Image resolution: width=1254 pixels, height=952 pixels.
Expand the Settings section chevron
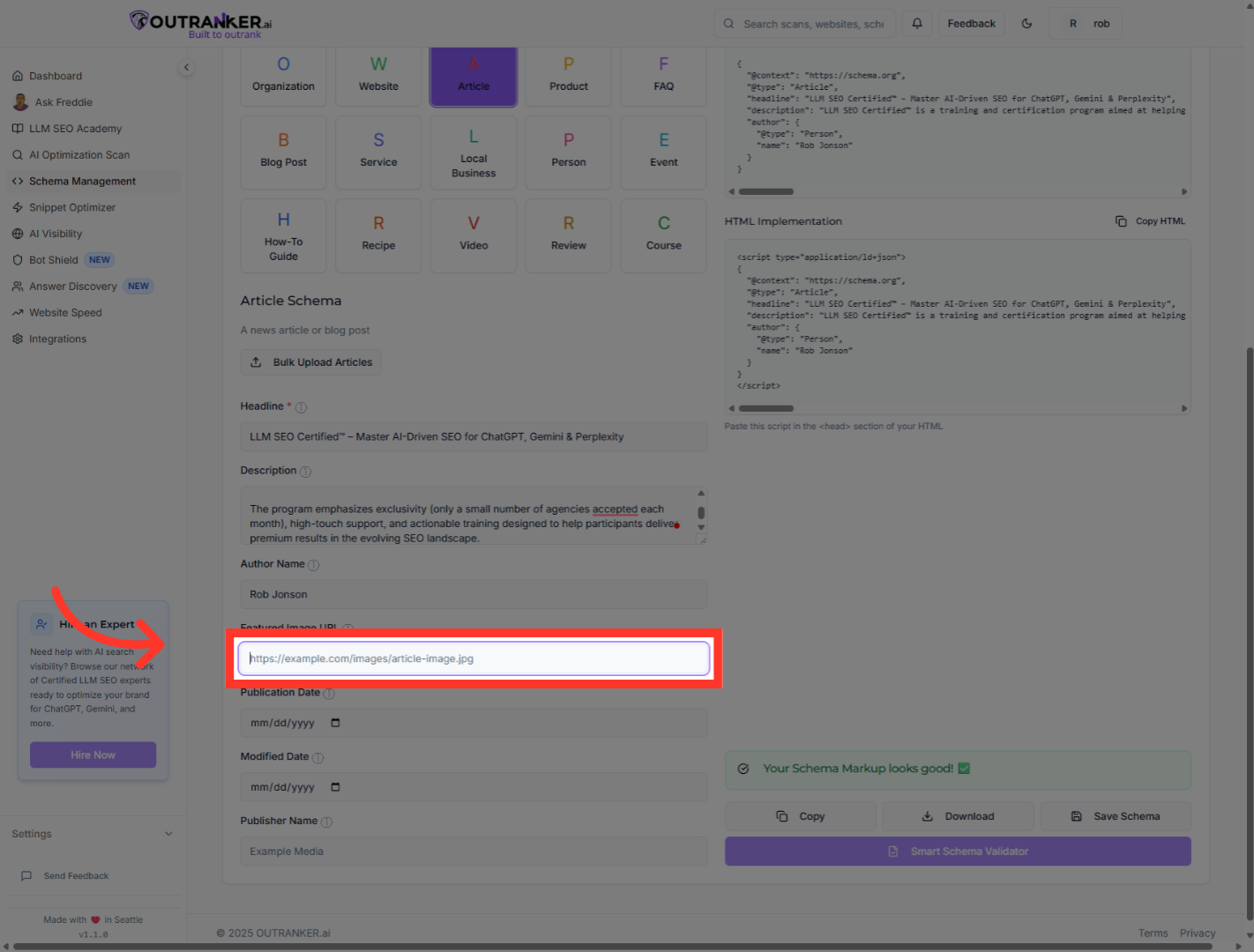tap(168, 834)
